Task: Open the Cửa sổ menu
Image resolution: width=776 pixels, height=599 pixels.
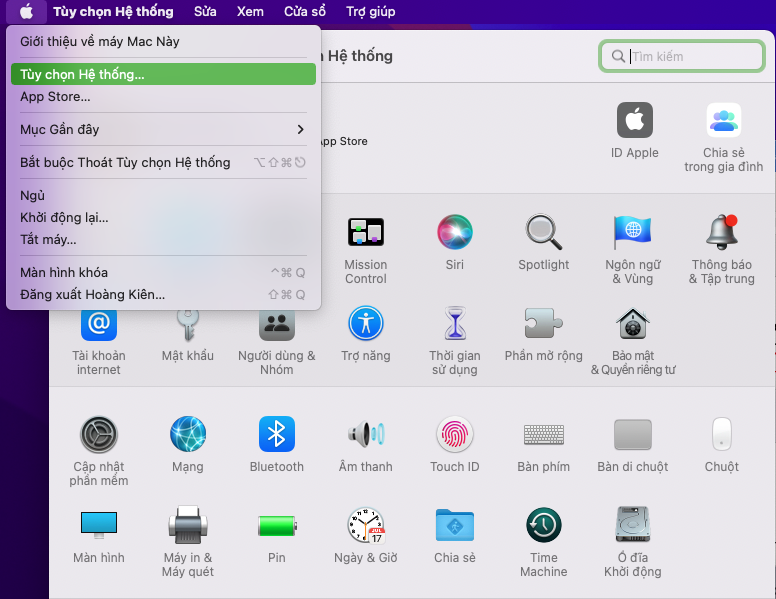Action: pos(305,11)
